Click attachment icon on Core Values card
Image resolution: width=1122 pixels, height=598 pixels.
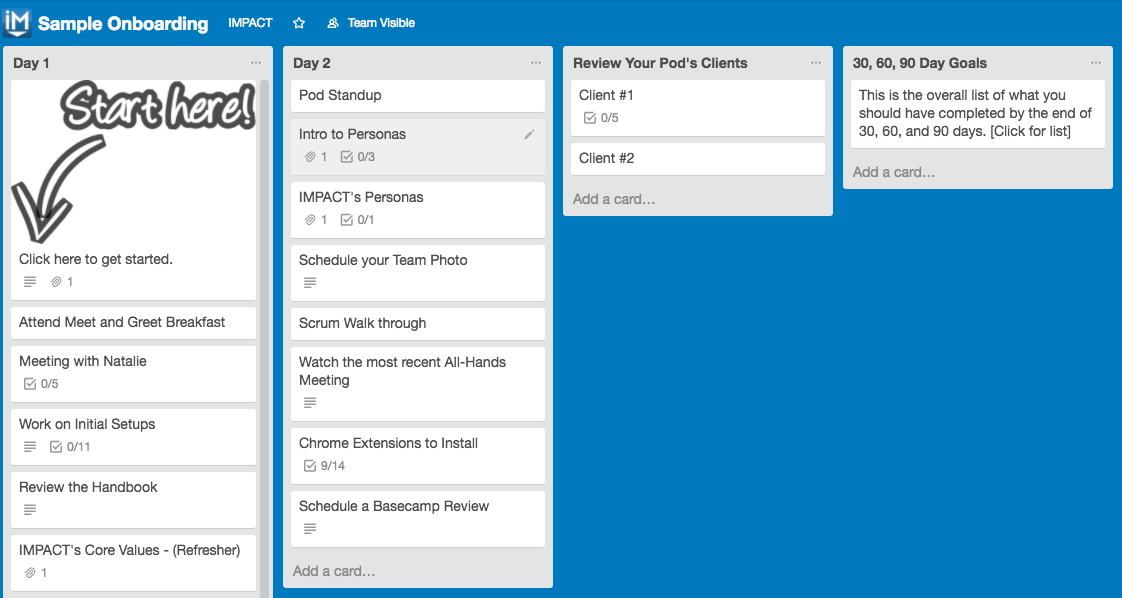coord(30,573)
